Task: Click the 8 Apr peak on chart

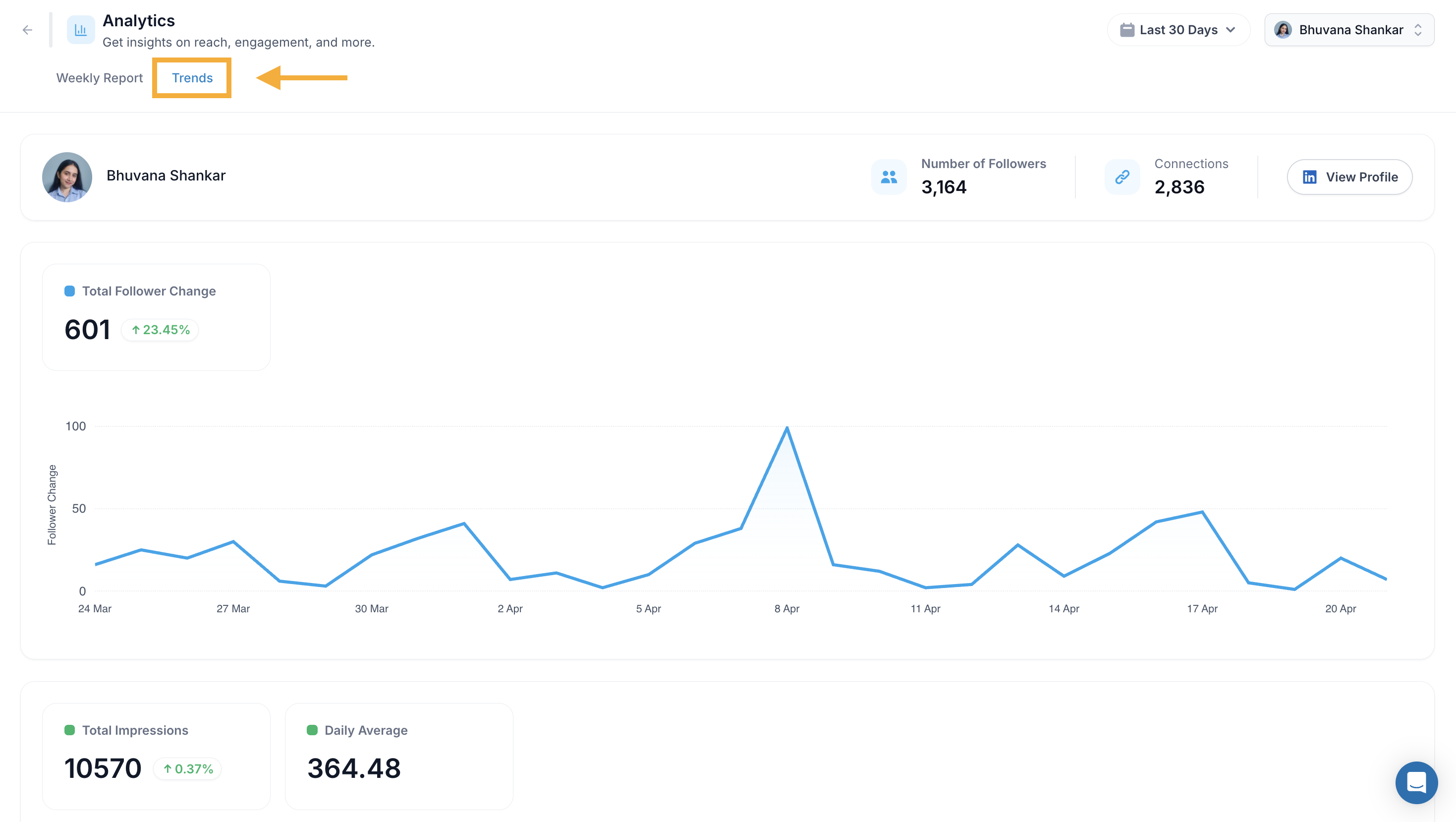Action: [x=787, y=428]
